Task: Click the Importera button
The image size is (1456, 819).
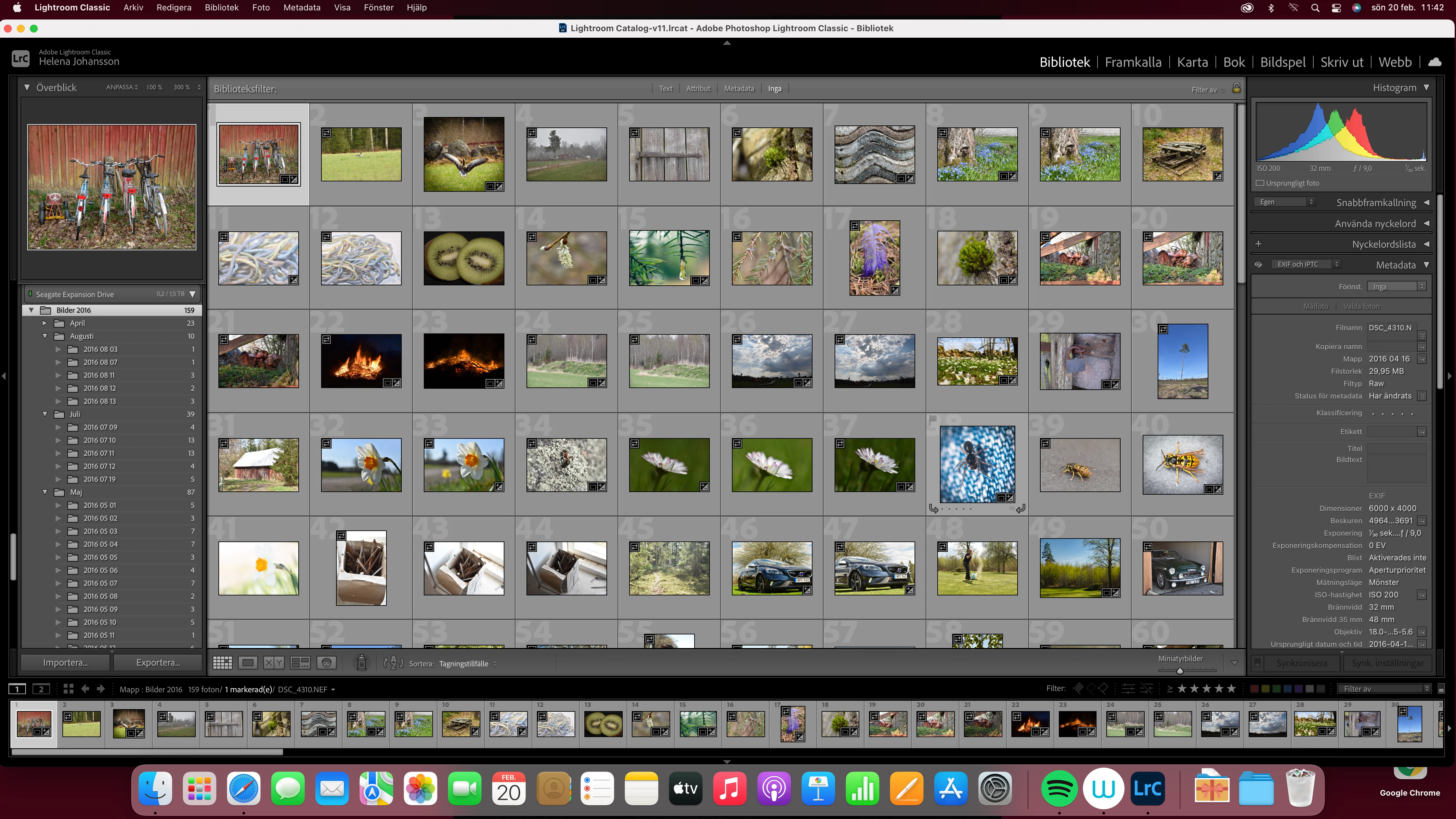Action: [x=66, y=662]
